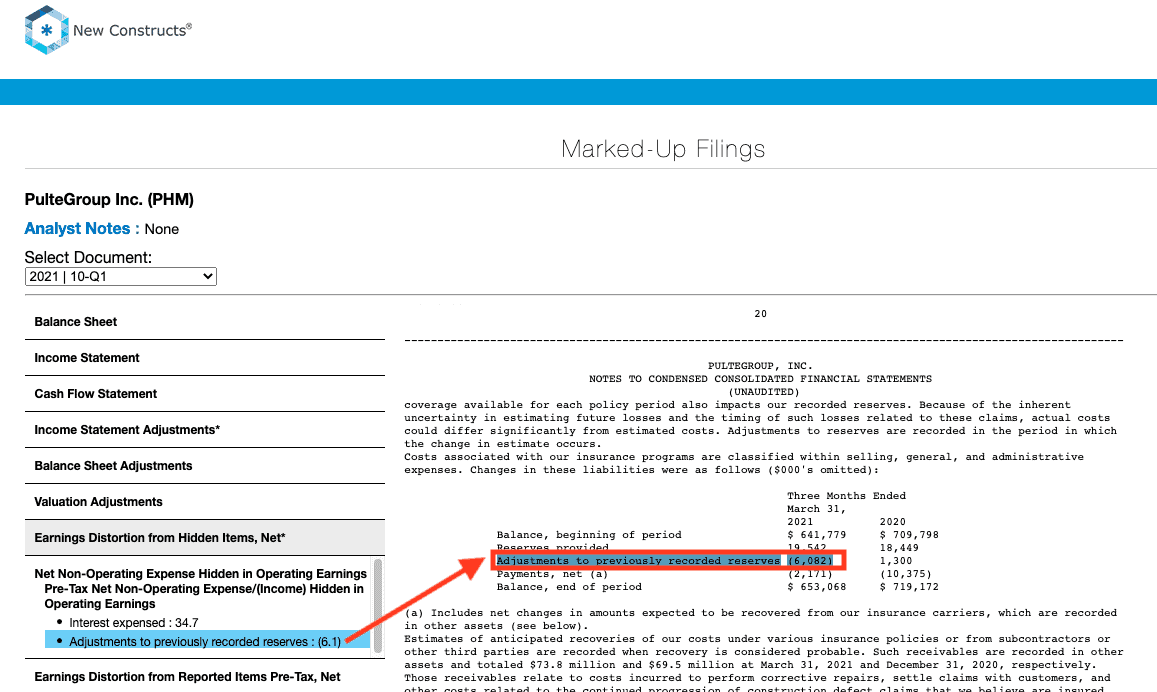This screenshot has width=1157, height=692.
Task: Click the Balance, end of period label
Action: 569,587
